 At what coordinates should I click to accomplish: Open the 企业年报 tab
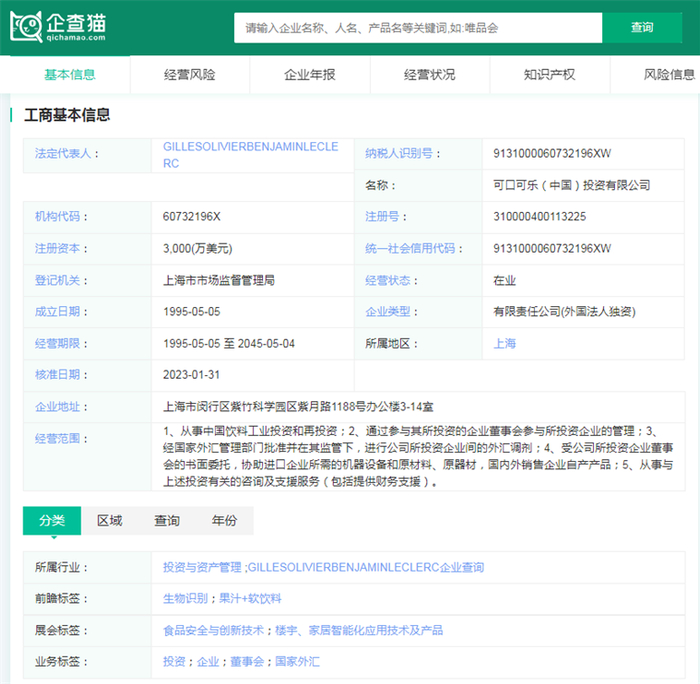coord(310,75)
